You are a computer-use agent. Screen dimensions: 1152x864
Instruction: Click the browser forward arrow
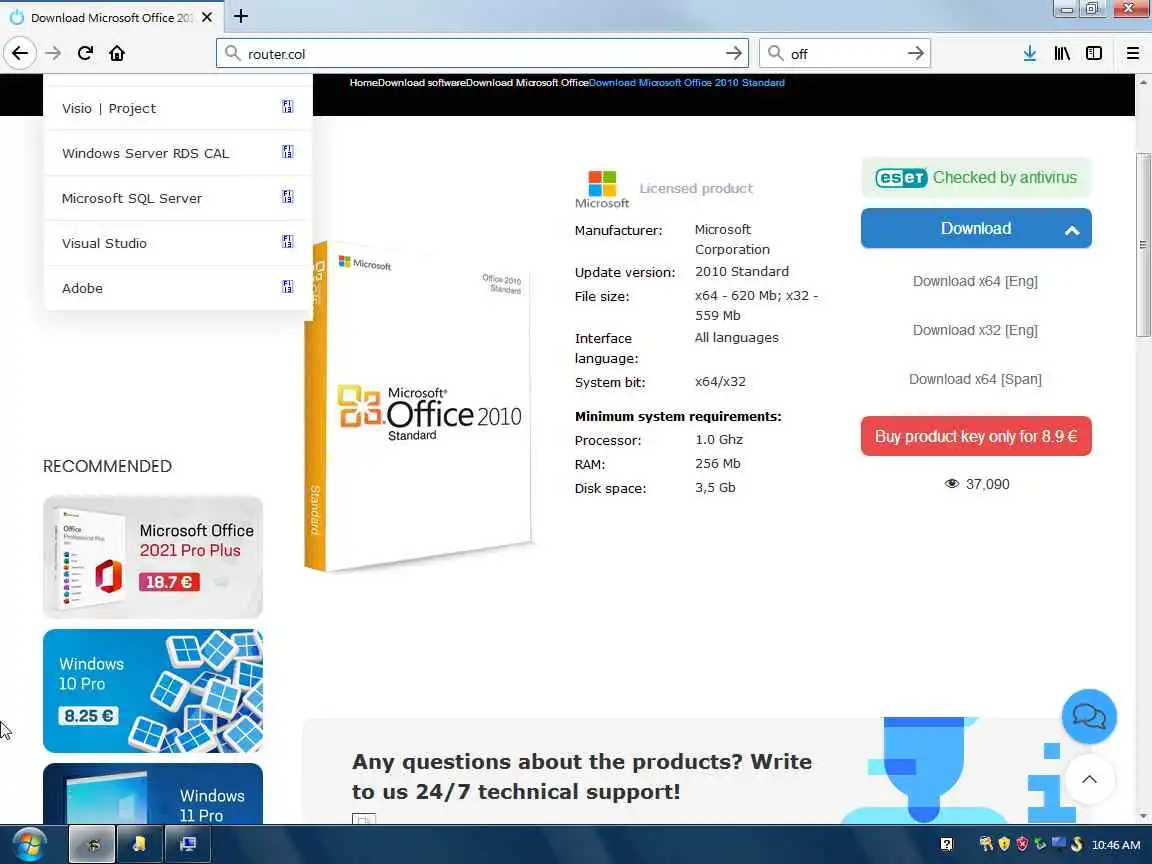53,53
